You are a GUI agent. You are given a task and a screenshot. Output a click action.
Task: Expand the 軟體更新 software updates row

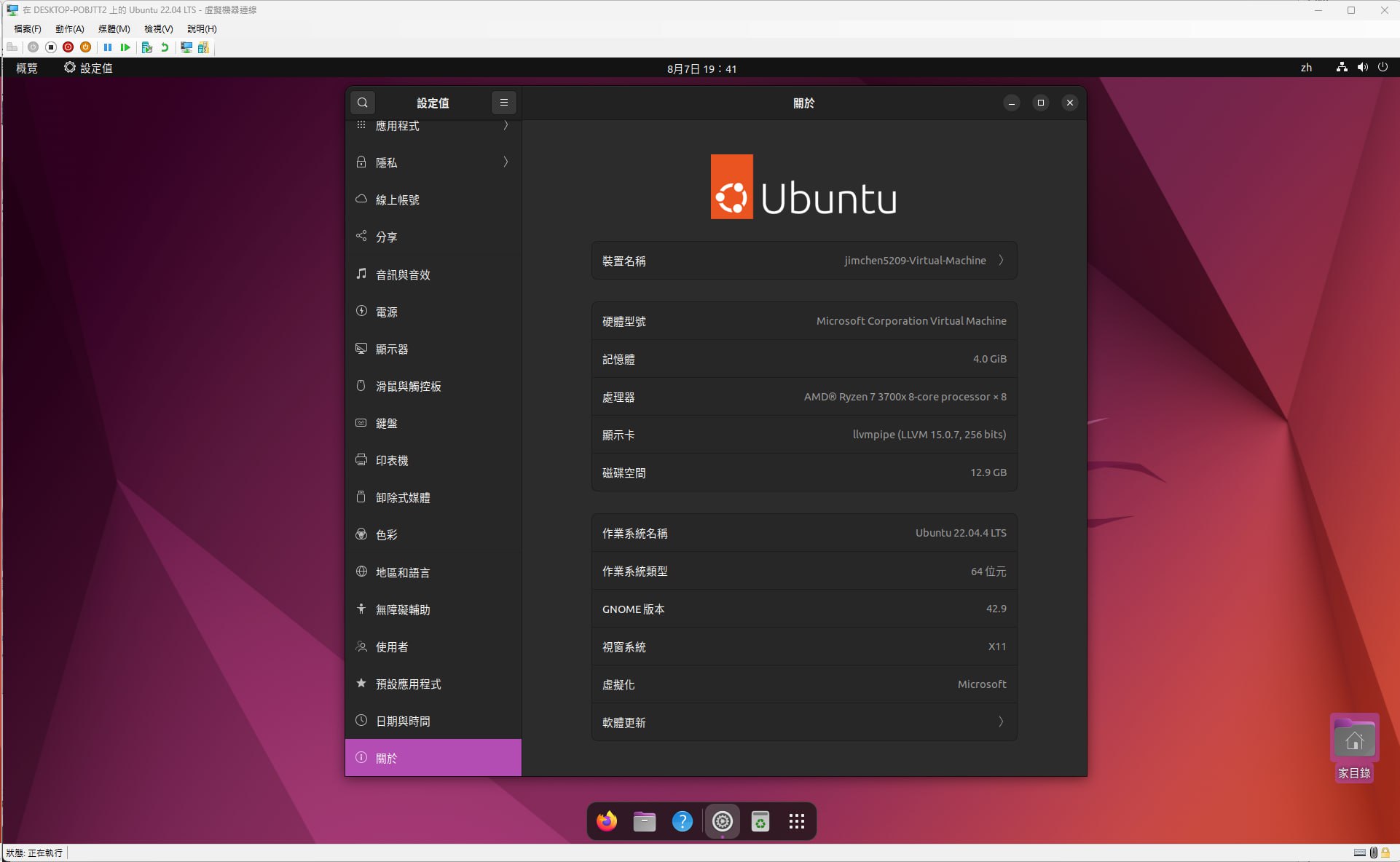pyautogui.click(x=804, y=722)
